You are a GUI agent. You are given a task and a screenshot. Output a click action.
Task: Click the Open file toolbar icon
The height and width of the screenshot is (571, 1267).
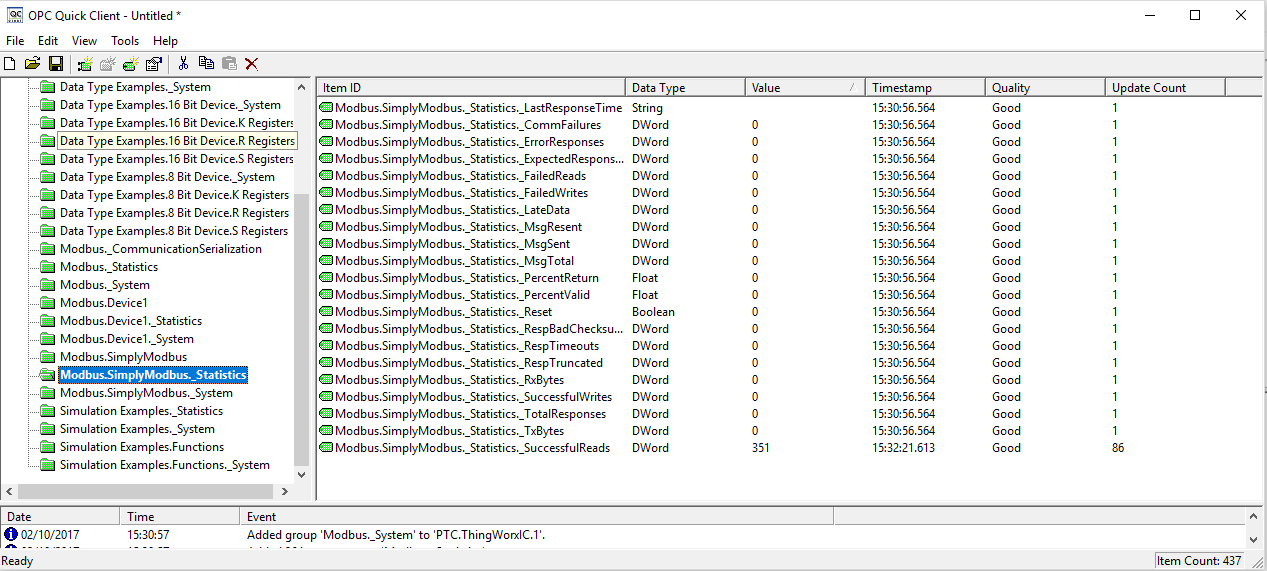point(32,64)
